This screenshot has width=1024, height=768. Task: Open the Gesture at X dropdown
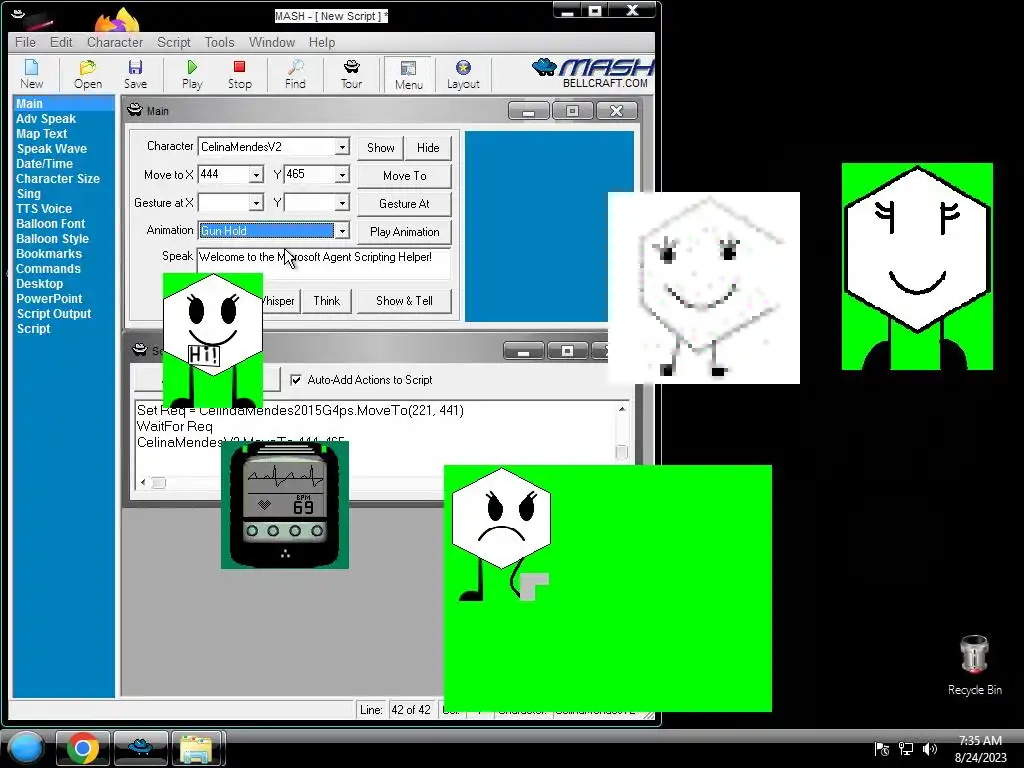[x=256, y=203]
